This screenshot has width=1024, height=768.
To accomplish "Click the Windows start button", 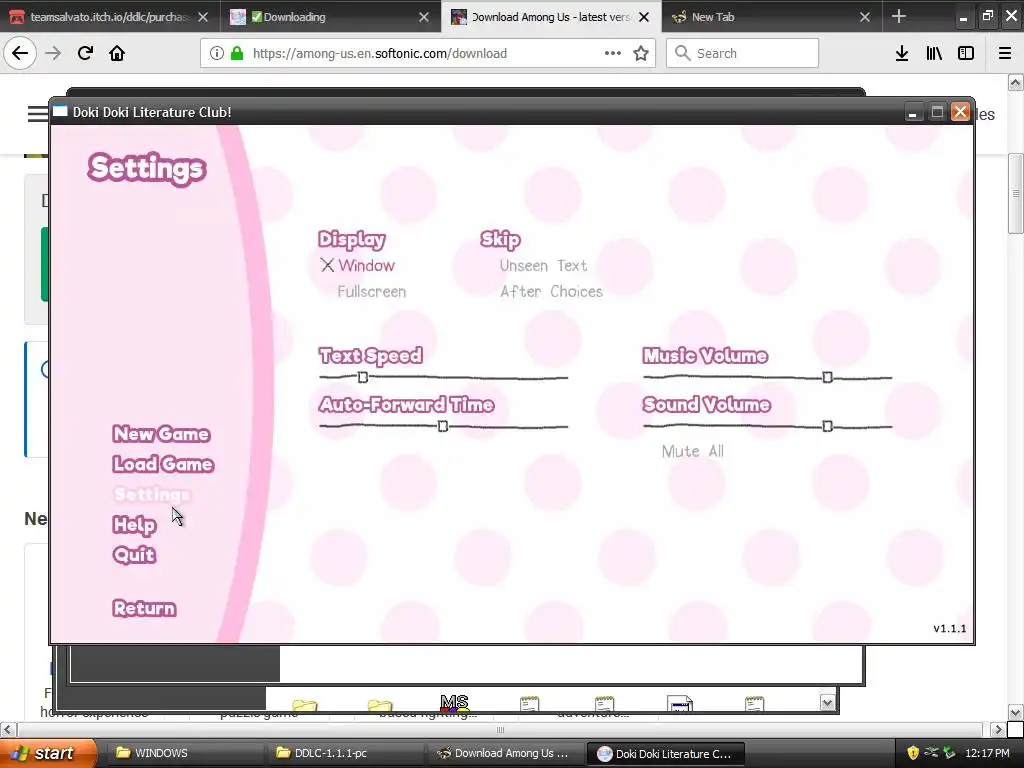I will (47, 753).
